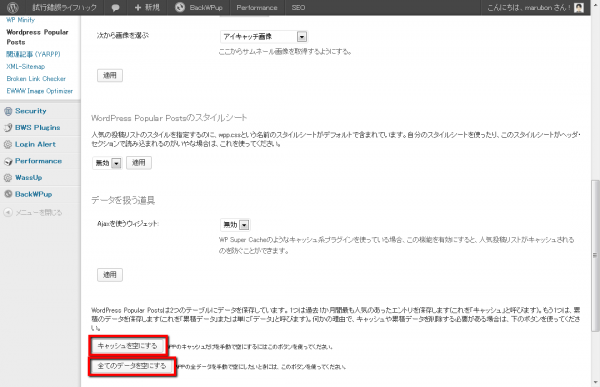Image resolution: width=600 pixels, height=387 pixels.
Task: Click the データを扱う道具 heading
Action: [x=123, y=200]
